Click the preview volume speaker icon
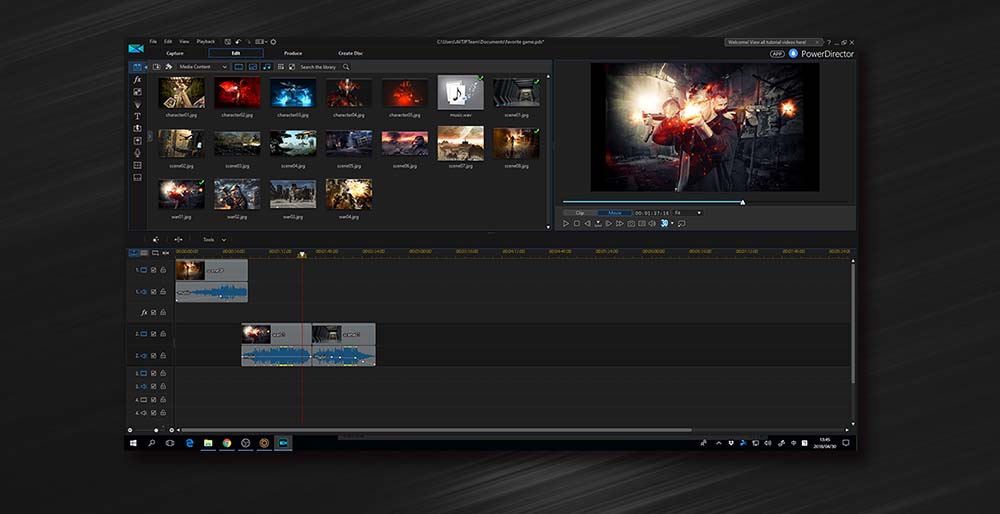The height and width of the screenshot is (514, 1000). click(x=652, y=224)
